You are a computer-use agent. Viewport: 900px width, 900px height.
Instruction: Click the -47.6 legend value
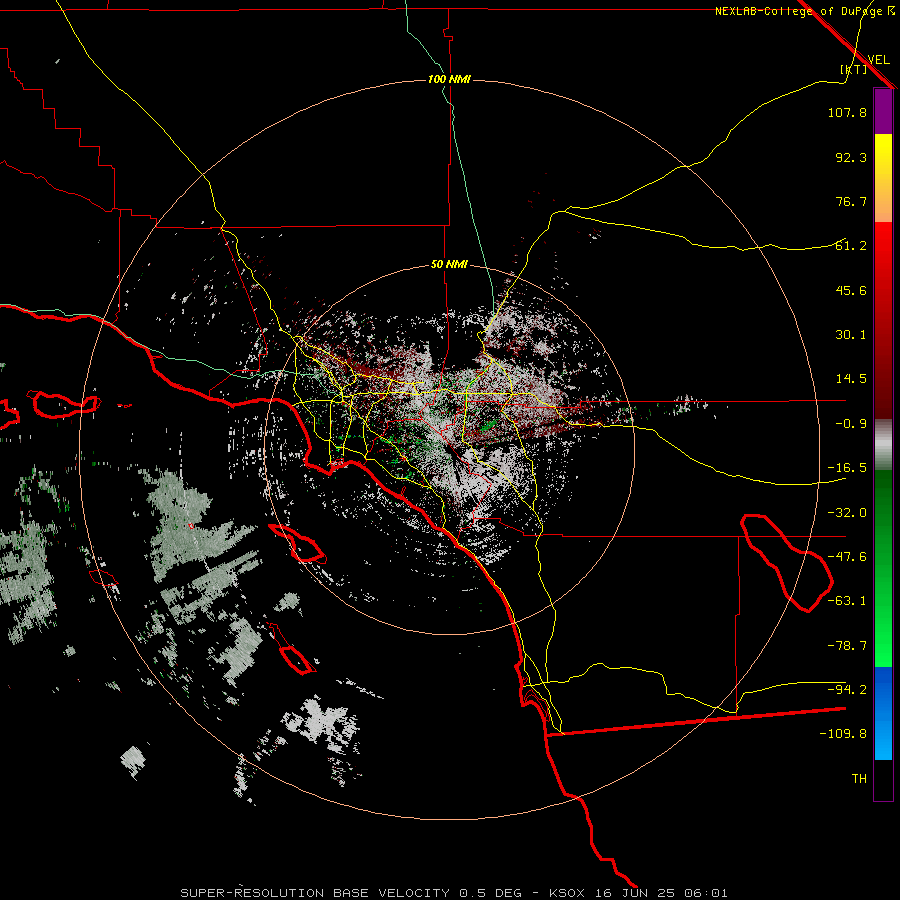847,557
